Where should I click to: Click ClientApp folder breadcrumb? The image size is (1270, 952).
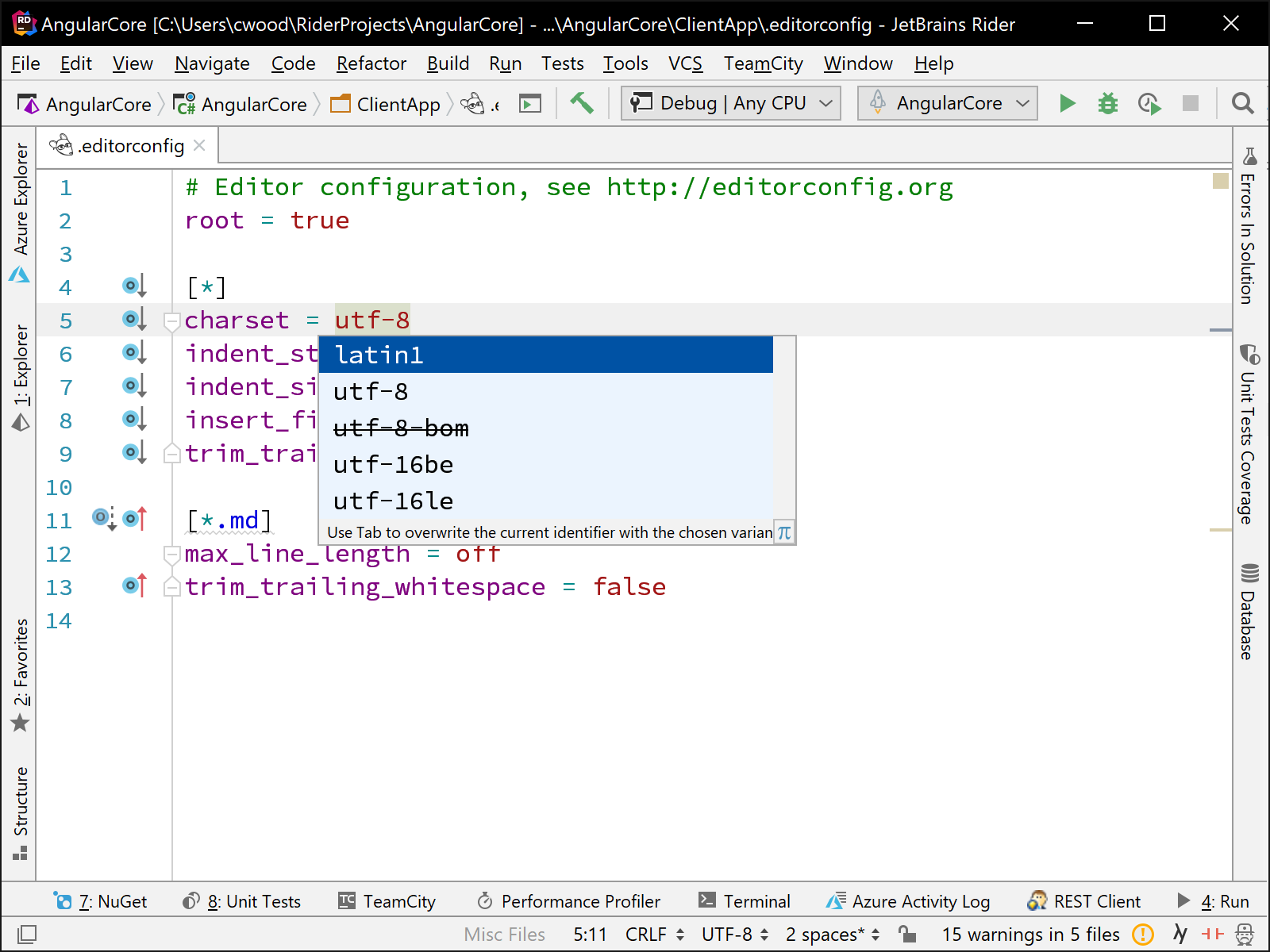coord(385,104)
